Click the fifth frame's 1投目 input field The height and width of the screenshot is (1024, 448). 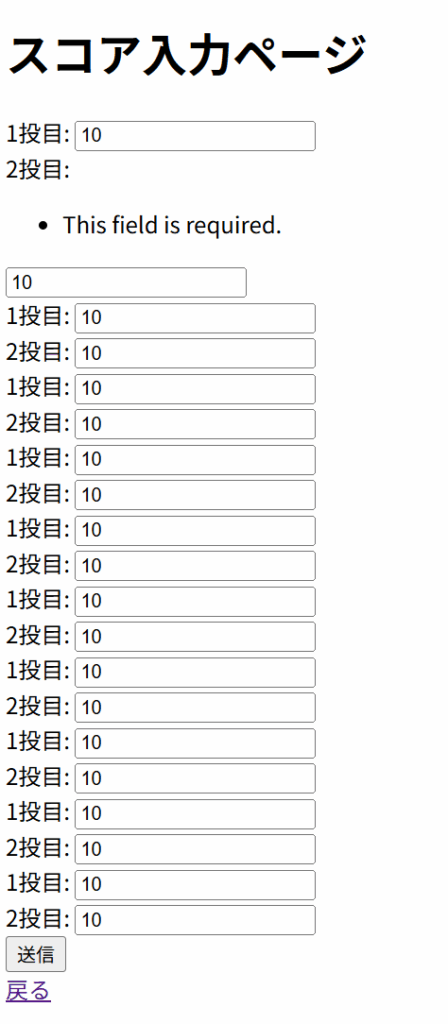click(x=195, y=530)
